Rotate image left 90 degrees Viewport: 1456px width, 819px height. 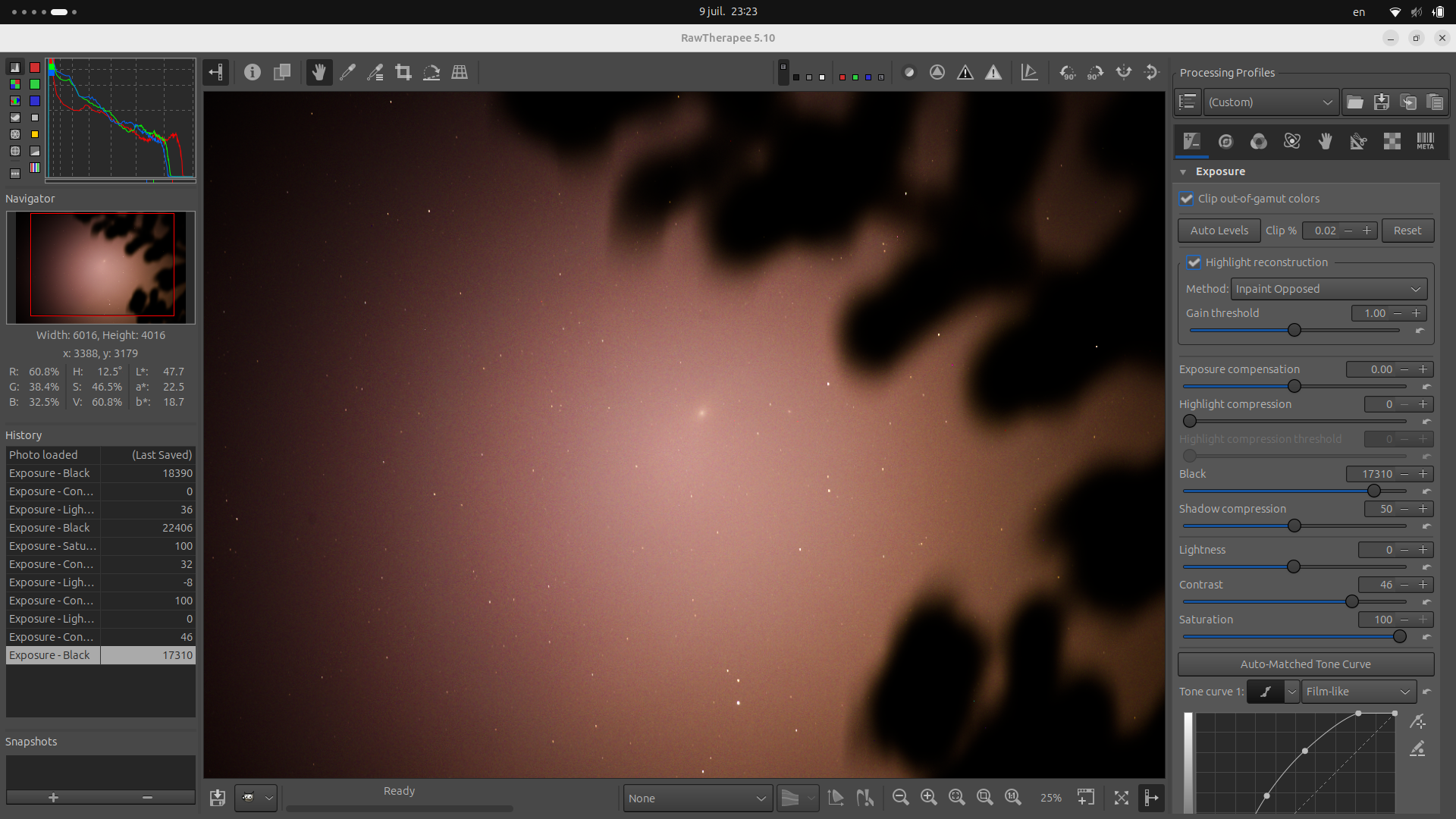tap(1068, 73)
